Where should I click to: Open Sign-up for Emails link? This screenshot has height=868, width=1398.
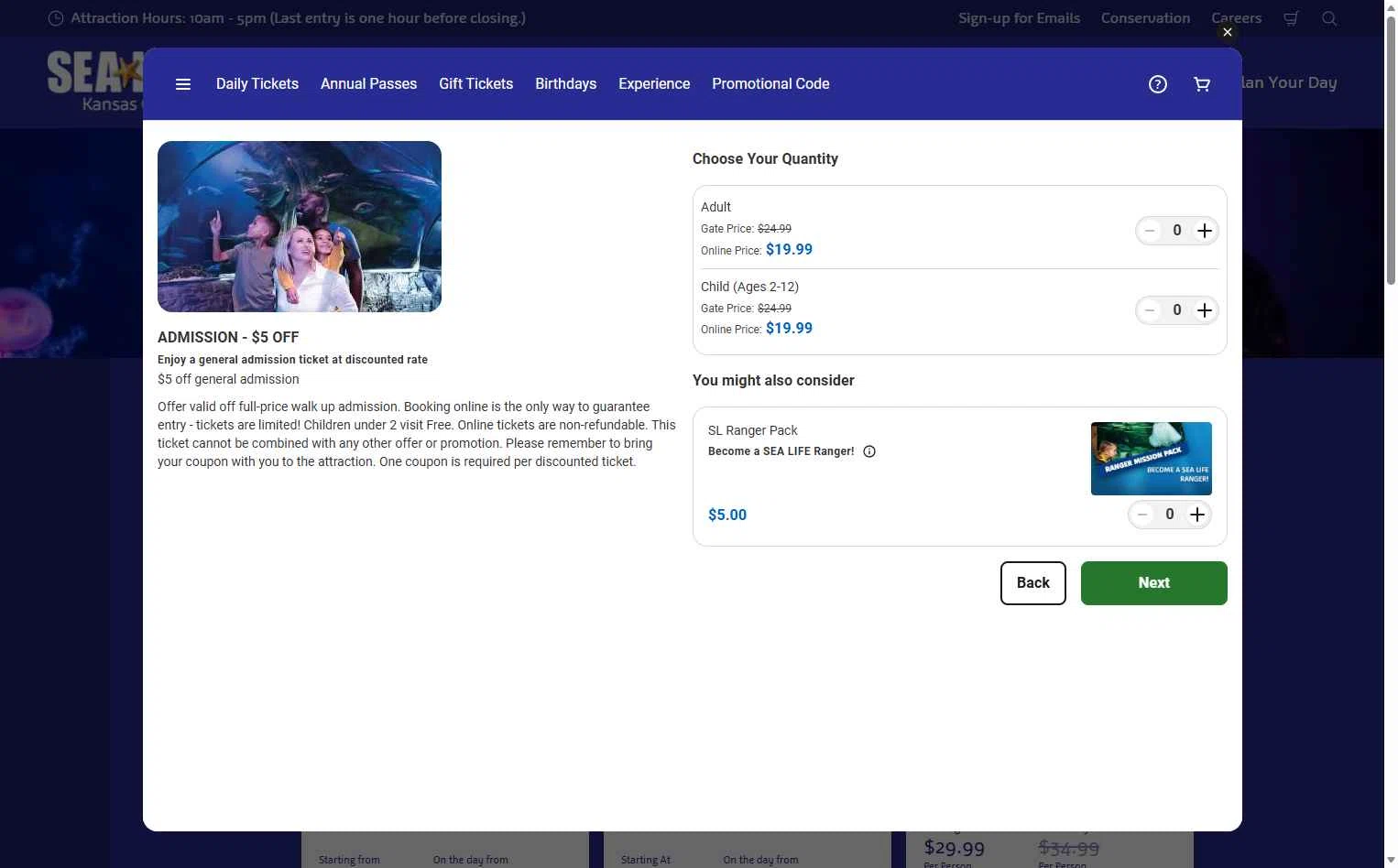pyautogui.click(x=1019, y=18)
